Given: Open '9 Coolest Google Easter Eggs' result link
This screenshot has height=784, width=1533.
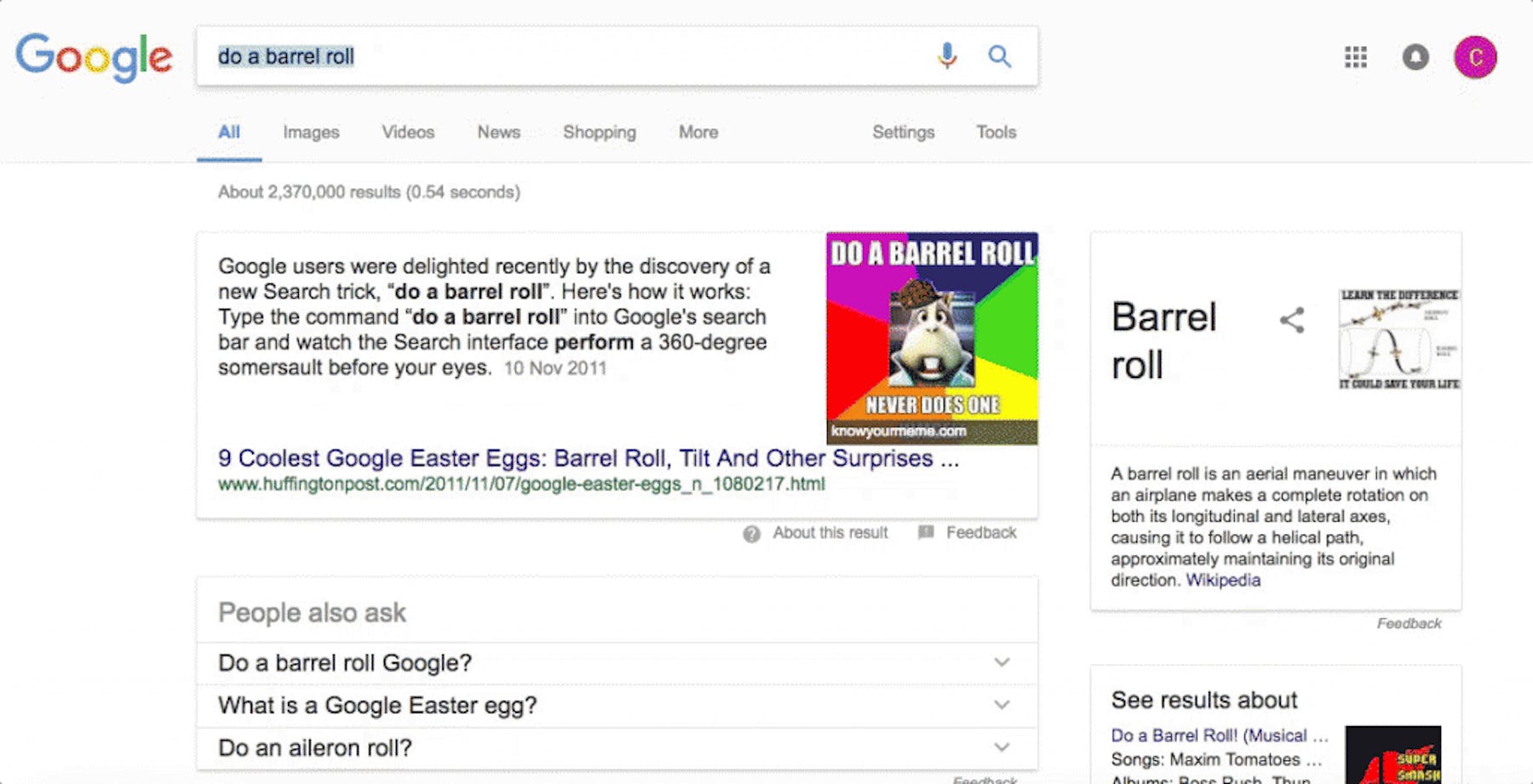Looking at the screenshot, I should pos(589,458).
